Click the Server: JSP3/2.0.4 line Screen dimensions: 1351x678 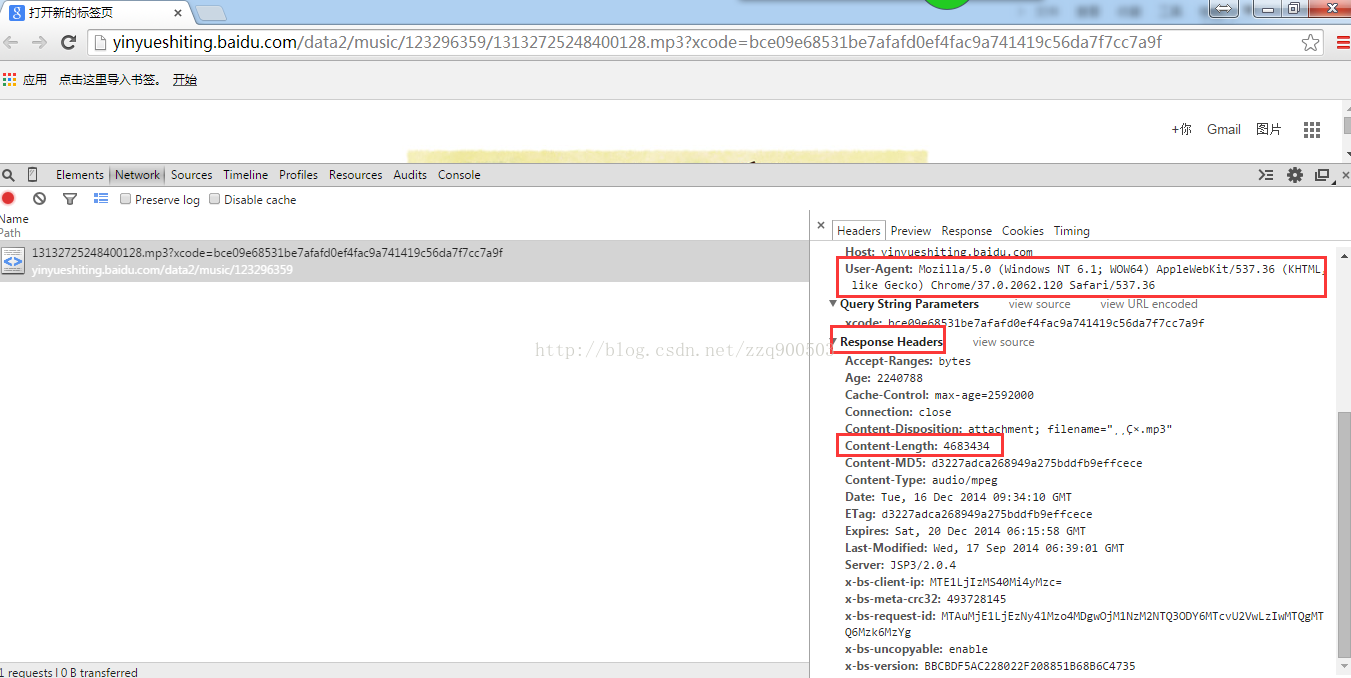(900, 565)
